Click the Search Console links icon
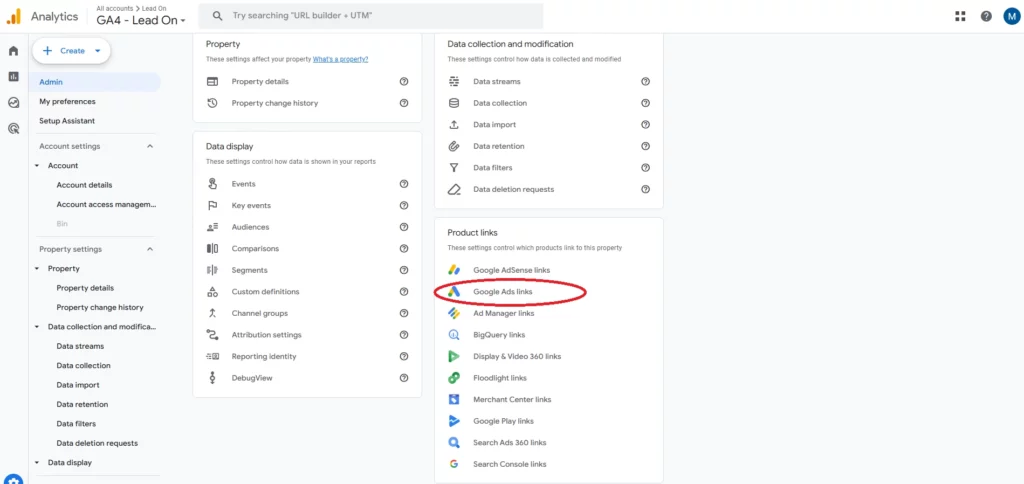The image size is (1024, 484). (454, 464)
